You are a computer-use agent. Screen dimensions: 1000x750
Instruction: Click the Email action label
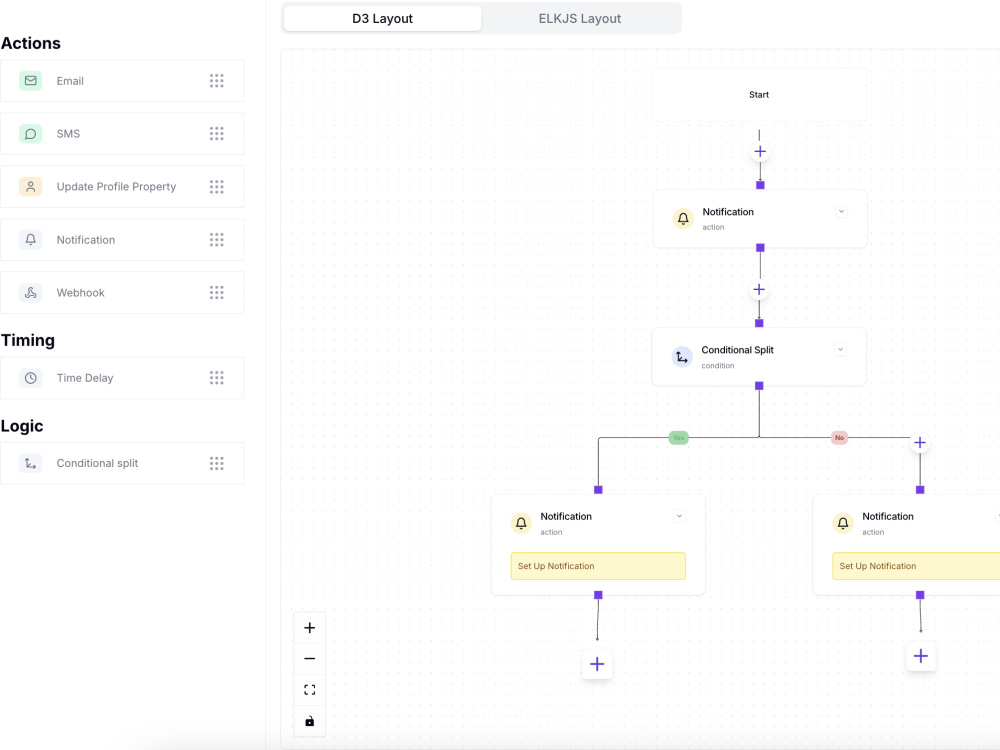pos(70,81)
